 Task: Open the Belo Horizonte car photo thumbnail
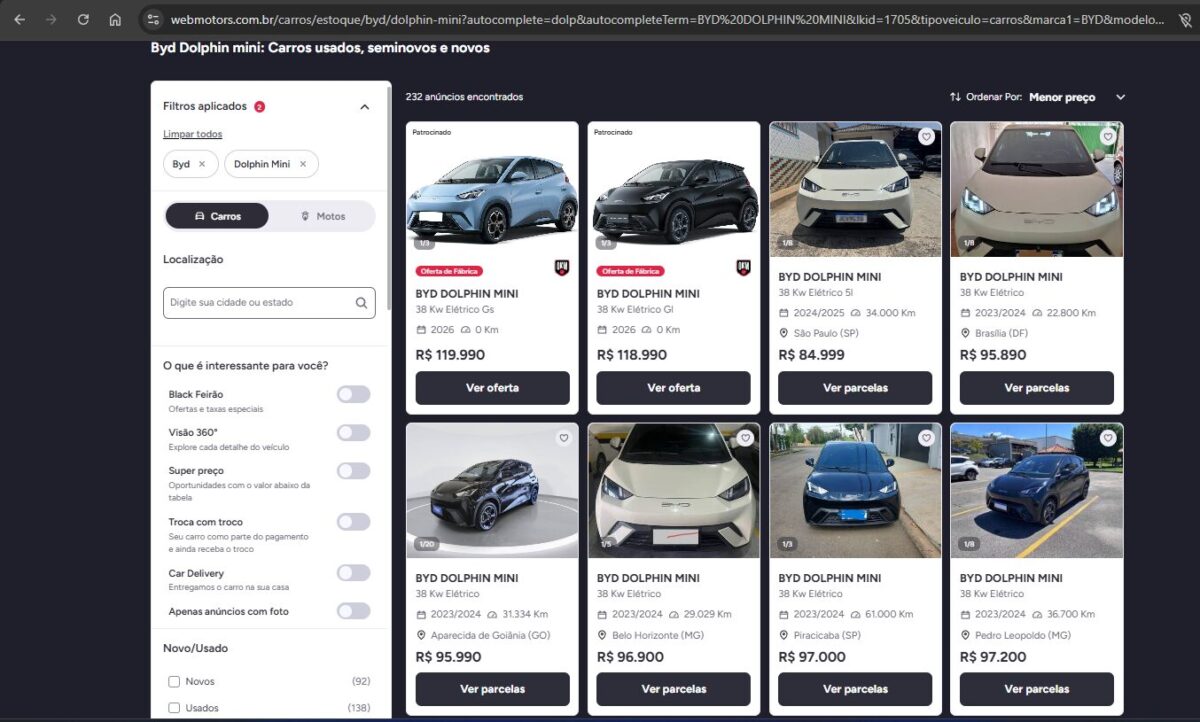click(674, 490)
